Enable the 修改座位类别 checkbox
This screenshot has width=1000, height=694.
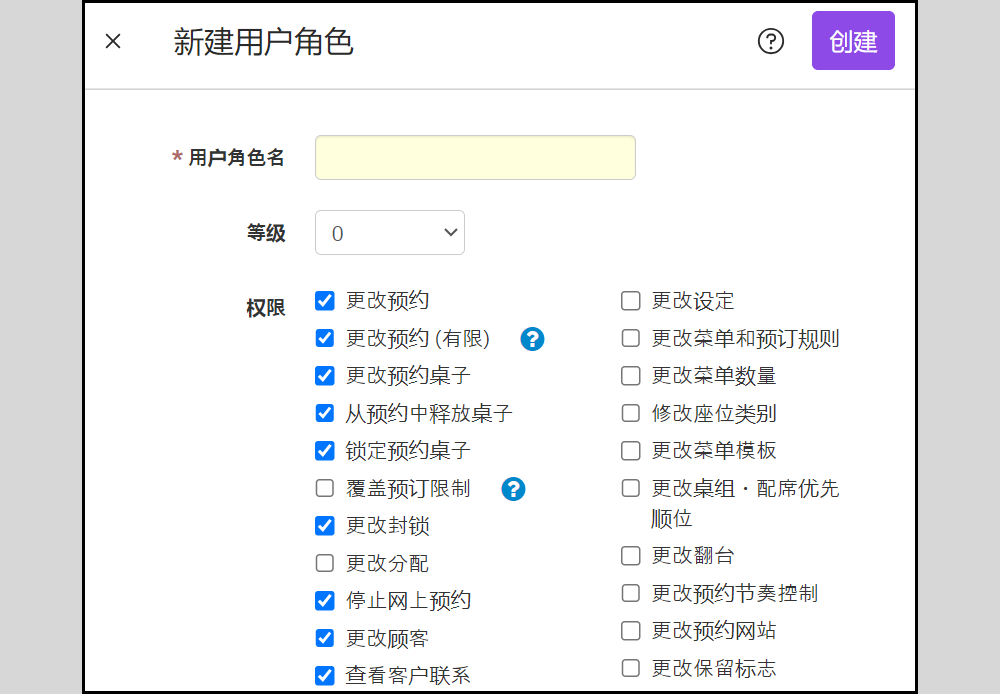pyautogui.click(x=631, y=413)
